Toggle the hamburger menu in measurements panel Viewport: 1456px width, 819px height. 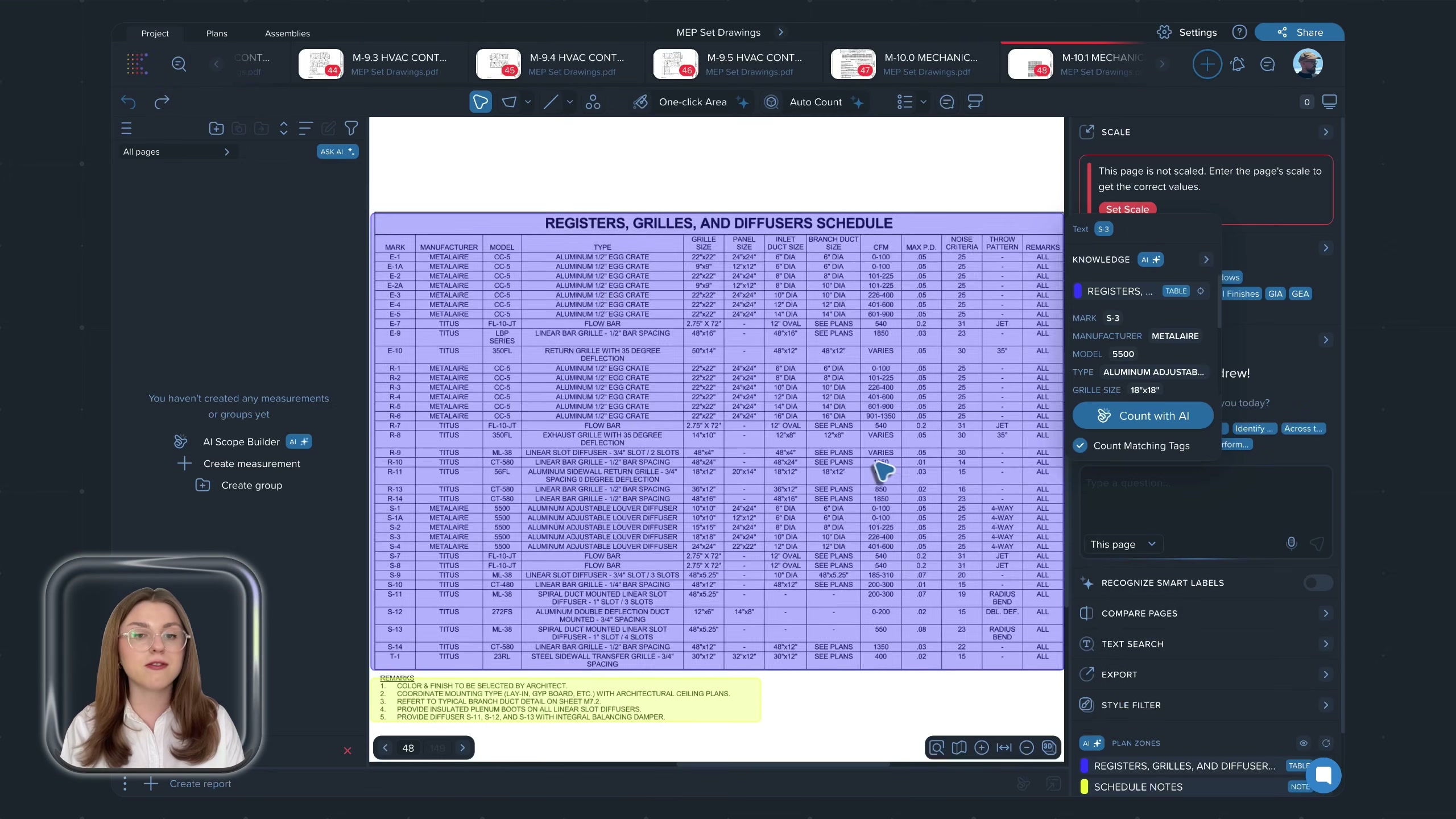point(126,129)
